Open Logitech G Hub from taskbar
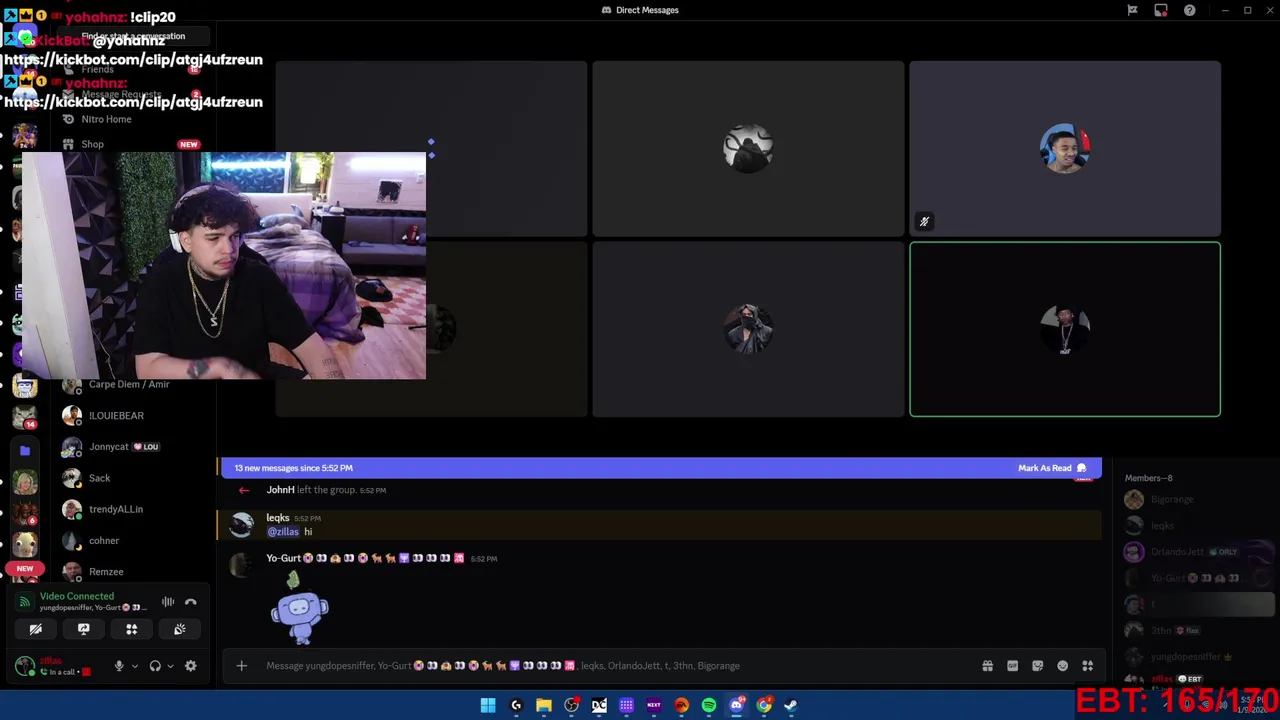 tap(516, 705)
